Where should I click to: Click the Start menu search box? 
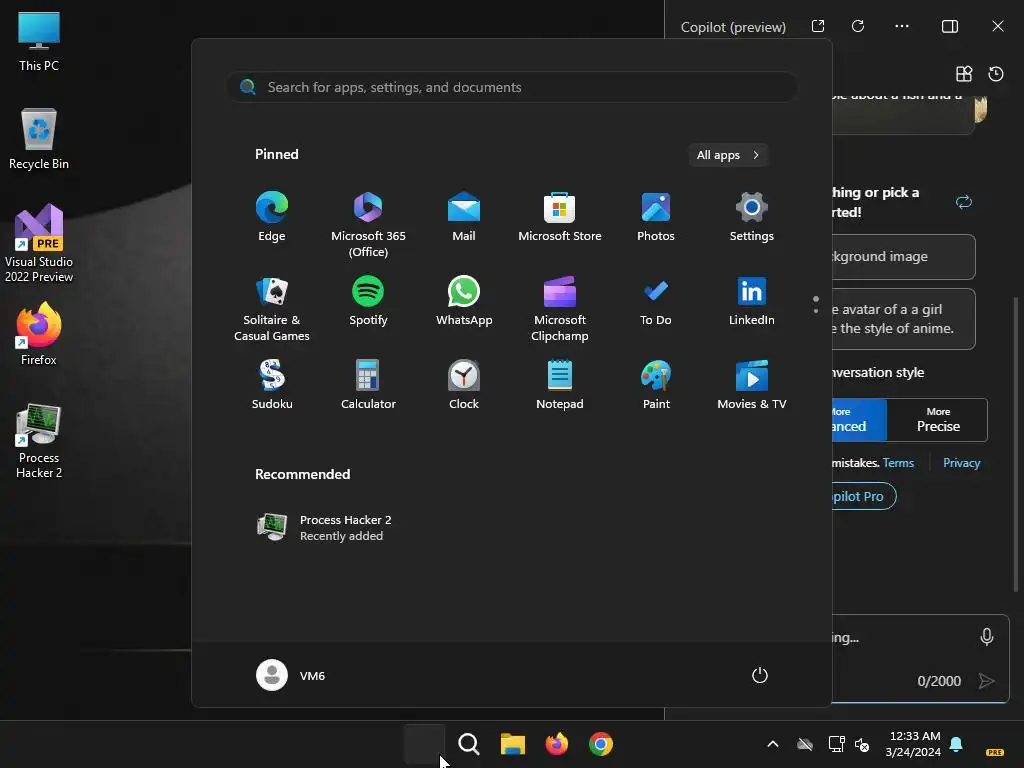[512, 87]
